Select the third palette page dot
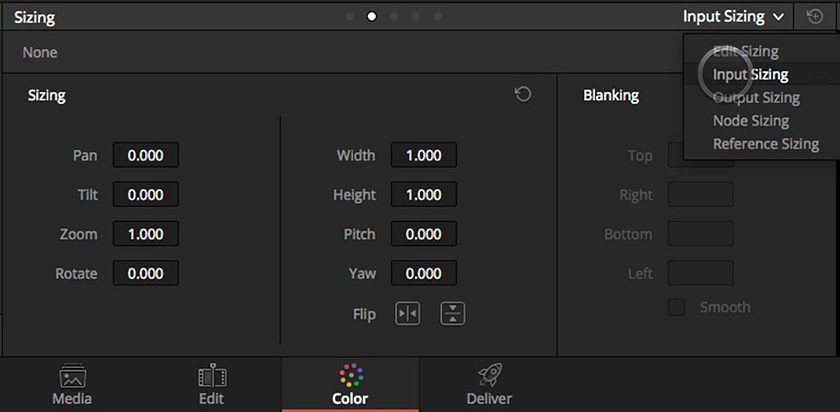Screen dimensions: 840x412 tap(394, 17)
